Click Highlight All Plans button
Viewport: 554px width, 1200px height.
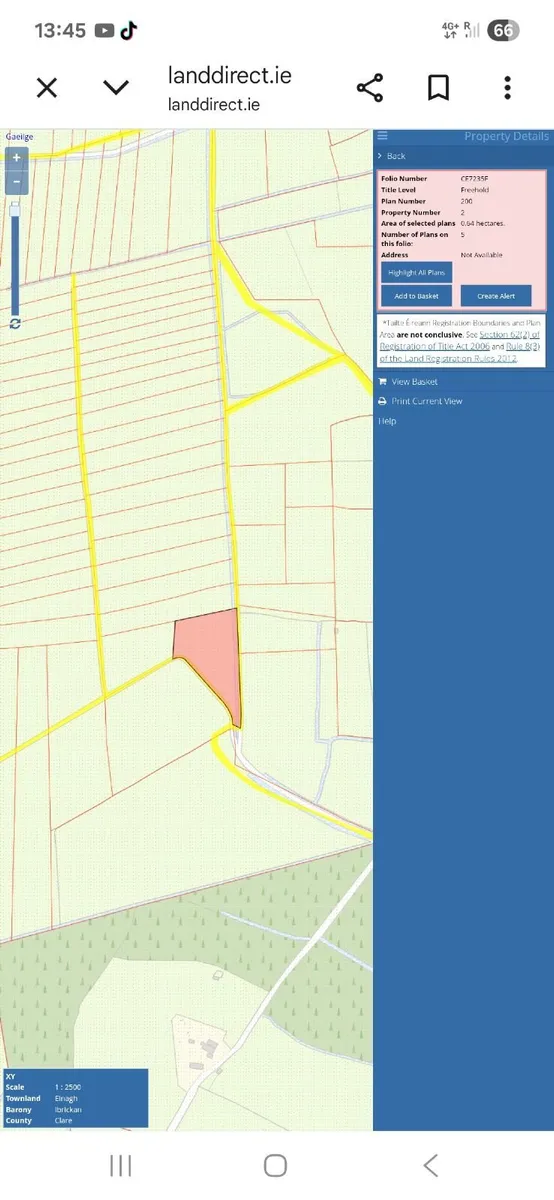tap(416, 272)
